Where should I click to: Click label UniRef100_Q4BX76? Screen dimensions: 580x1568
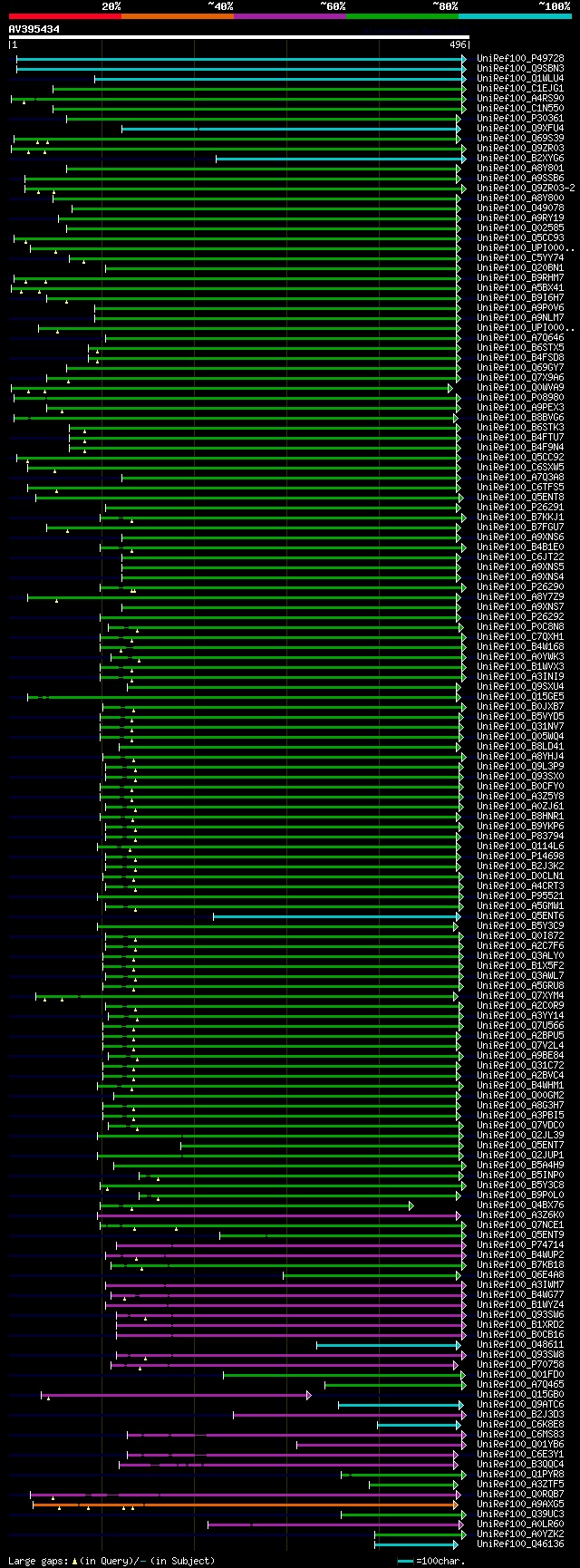tap(520, 1205)
